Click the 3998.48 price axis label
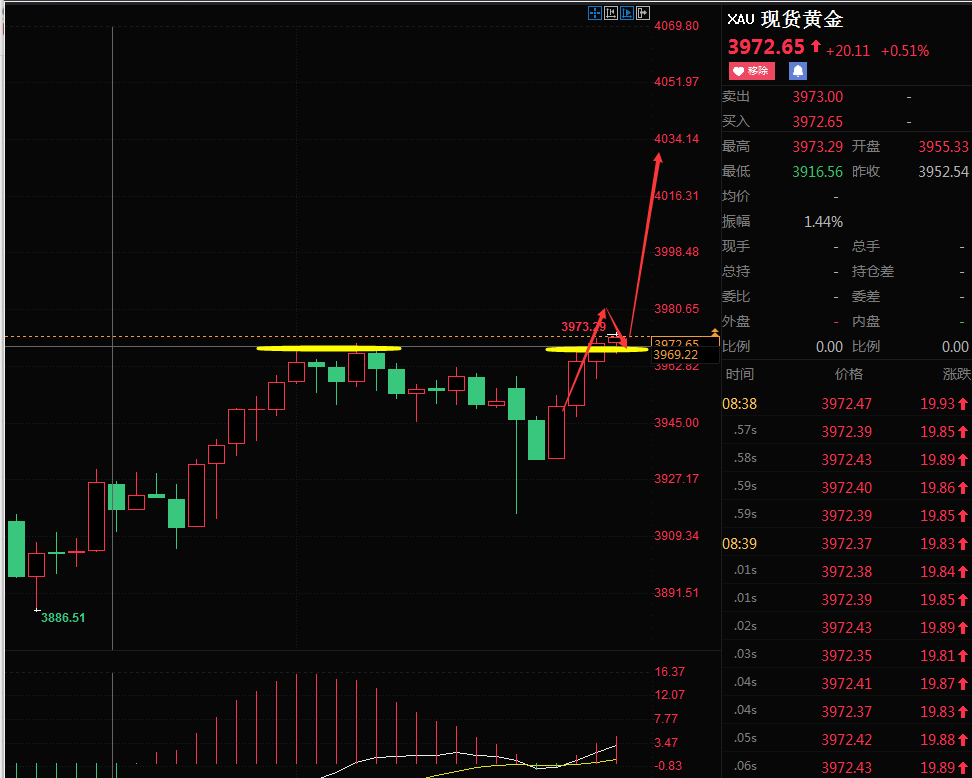The image size is (972, 778). coord(676,252)
